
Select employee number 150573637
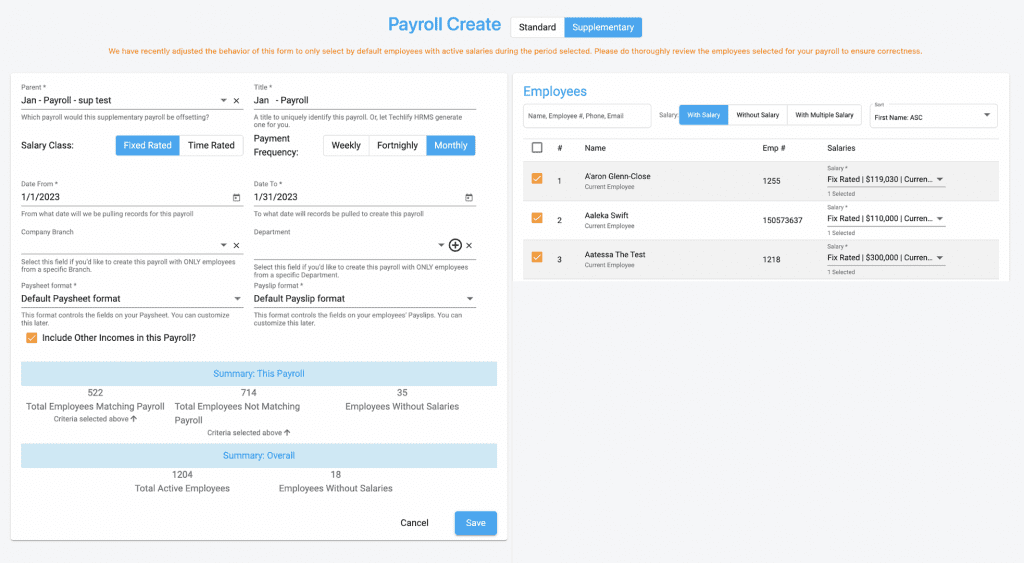pos(782,220)
